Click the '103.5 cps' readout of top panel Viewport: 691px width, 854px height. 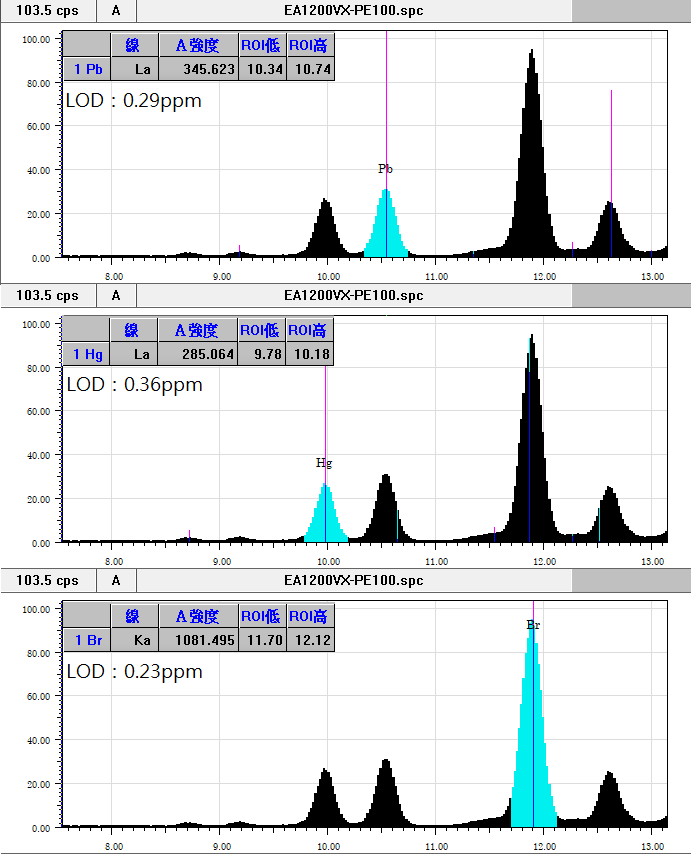tap(48, 11)
